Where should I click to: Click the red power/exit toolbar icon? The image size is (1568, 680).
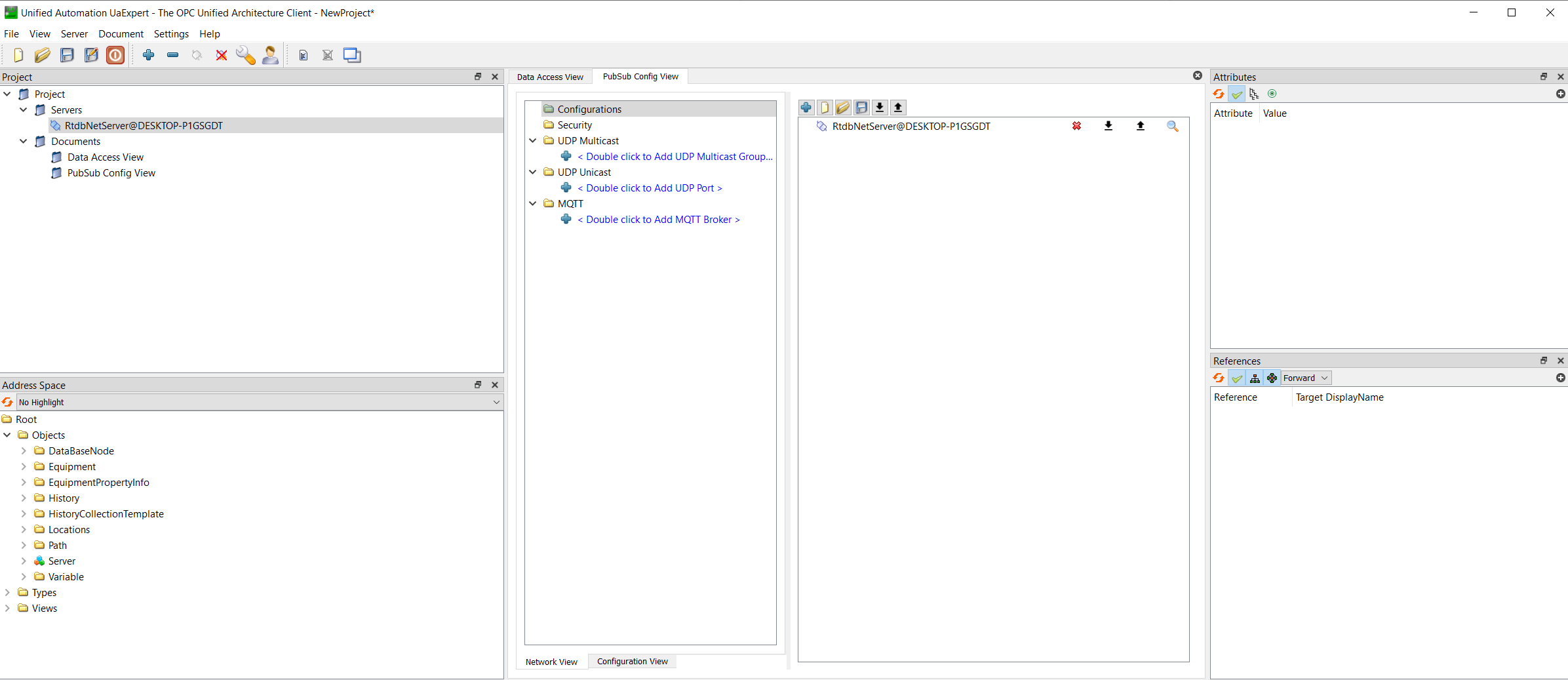(x=115, y=55)
